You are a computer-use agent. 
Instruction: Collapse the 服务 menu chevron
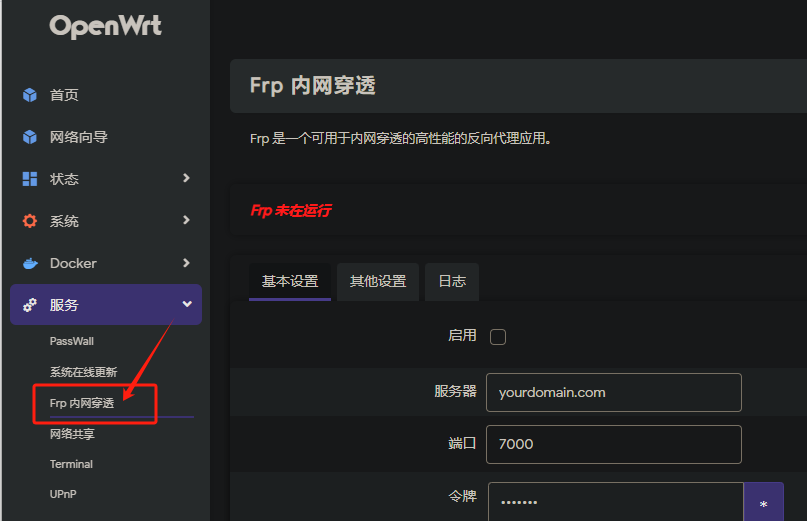pyautogui.click(x=187, y=304)
